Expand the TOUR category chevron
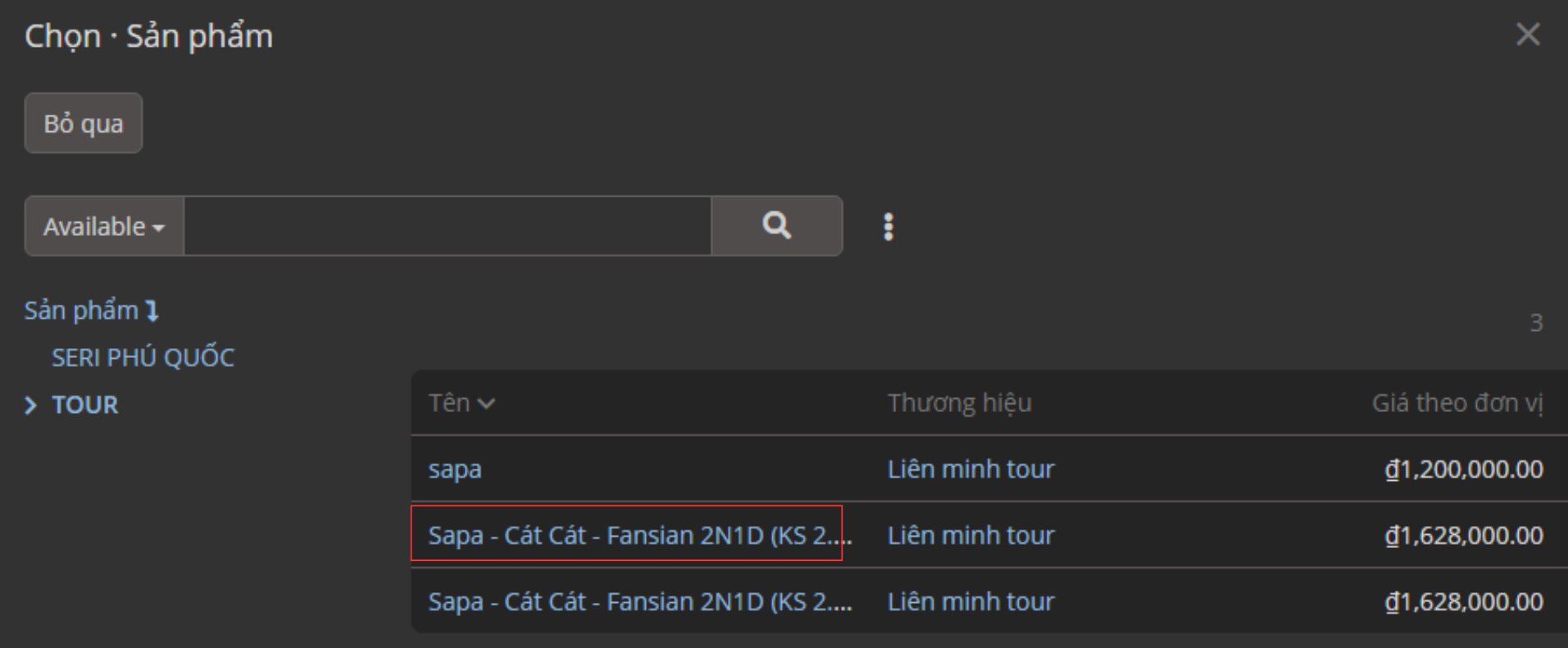The width and height of the screenshot is (1568, 648). (x=31, y=406)
